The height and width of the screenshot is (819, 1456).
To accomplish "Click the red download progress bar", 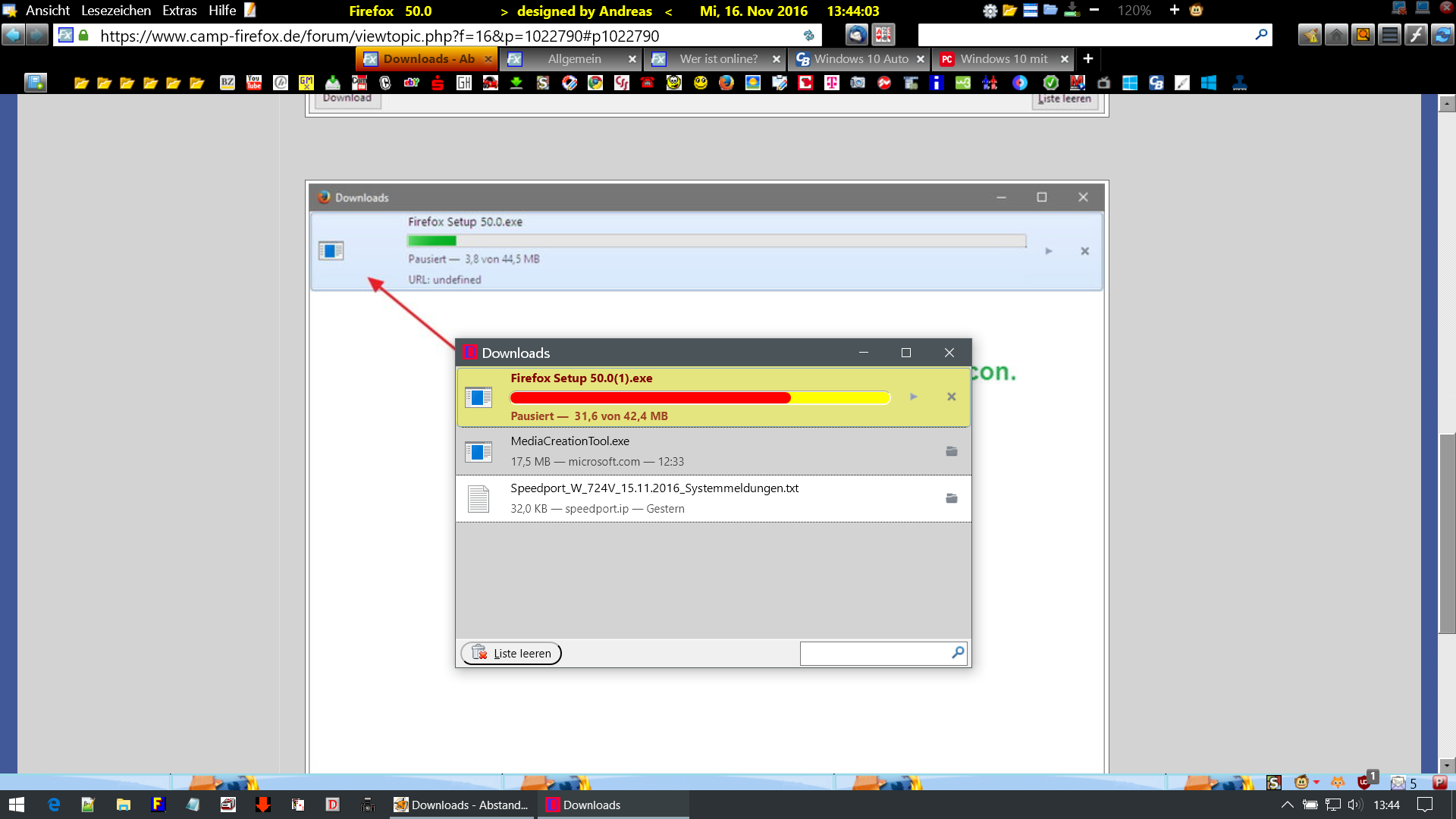I will coord(649,397).
